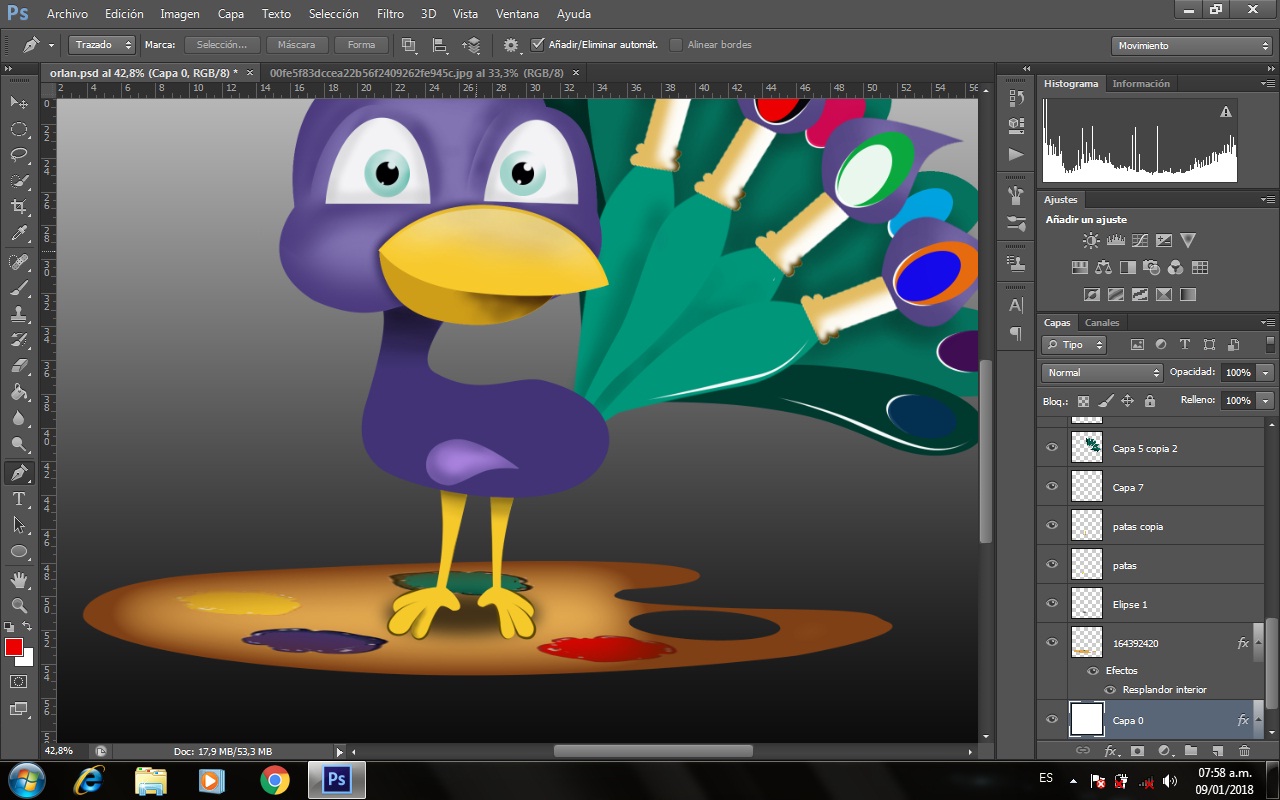The width and height of the screenshot is (1280, 800).
Task: Select the Paint Bucket tool
Action: (19, 392)
